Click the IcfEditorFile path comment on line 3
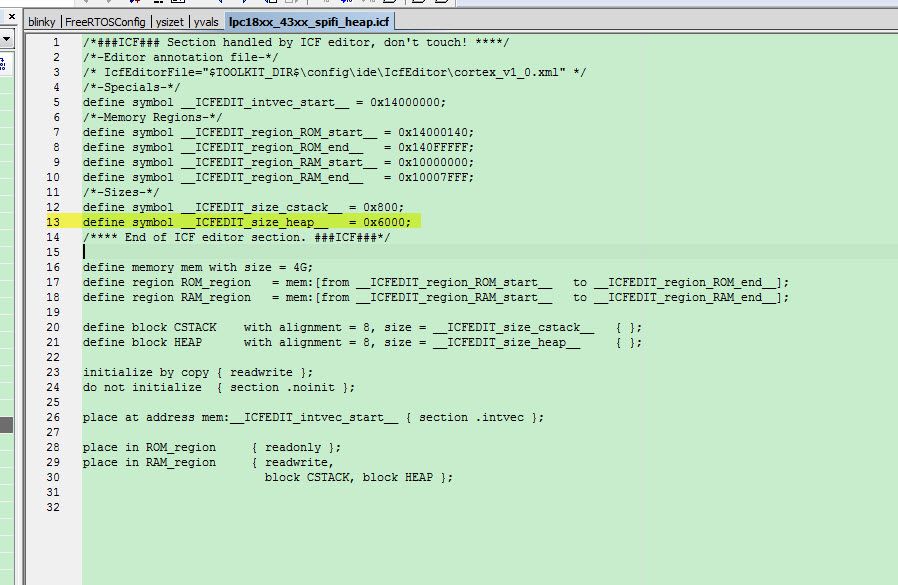The height and width of the screenshot is (585, 898). 334,72
